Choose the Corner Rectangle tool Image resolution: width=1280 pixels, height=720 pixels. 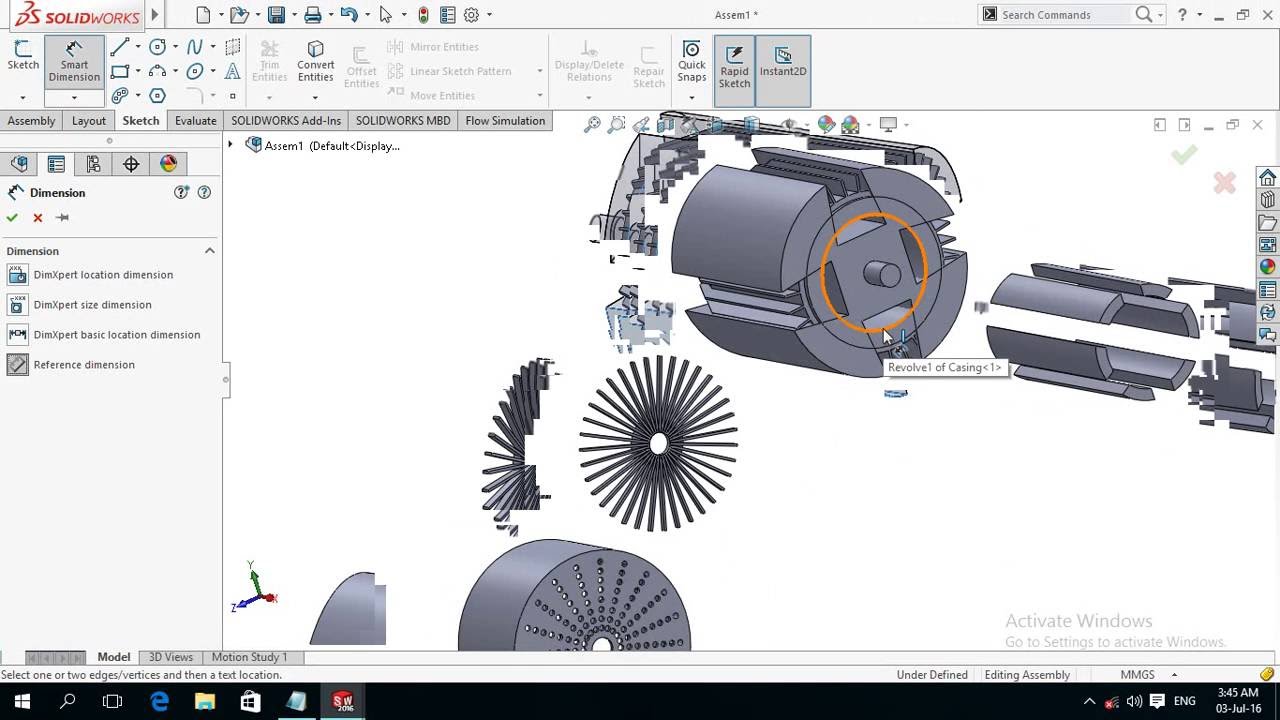click(120, 71)
